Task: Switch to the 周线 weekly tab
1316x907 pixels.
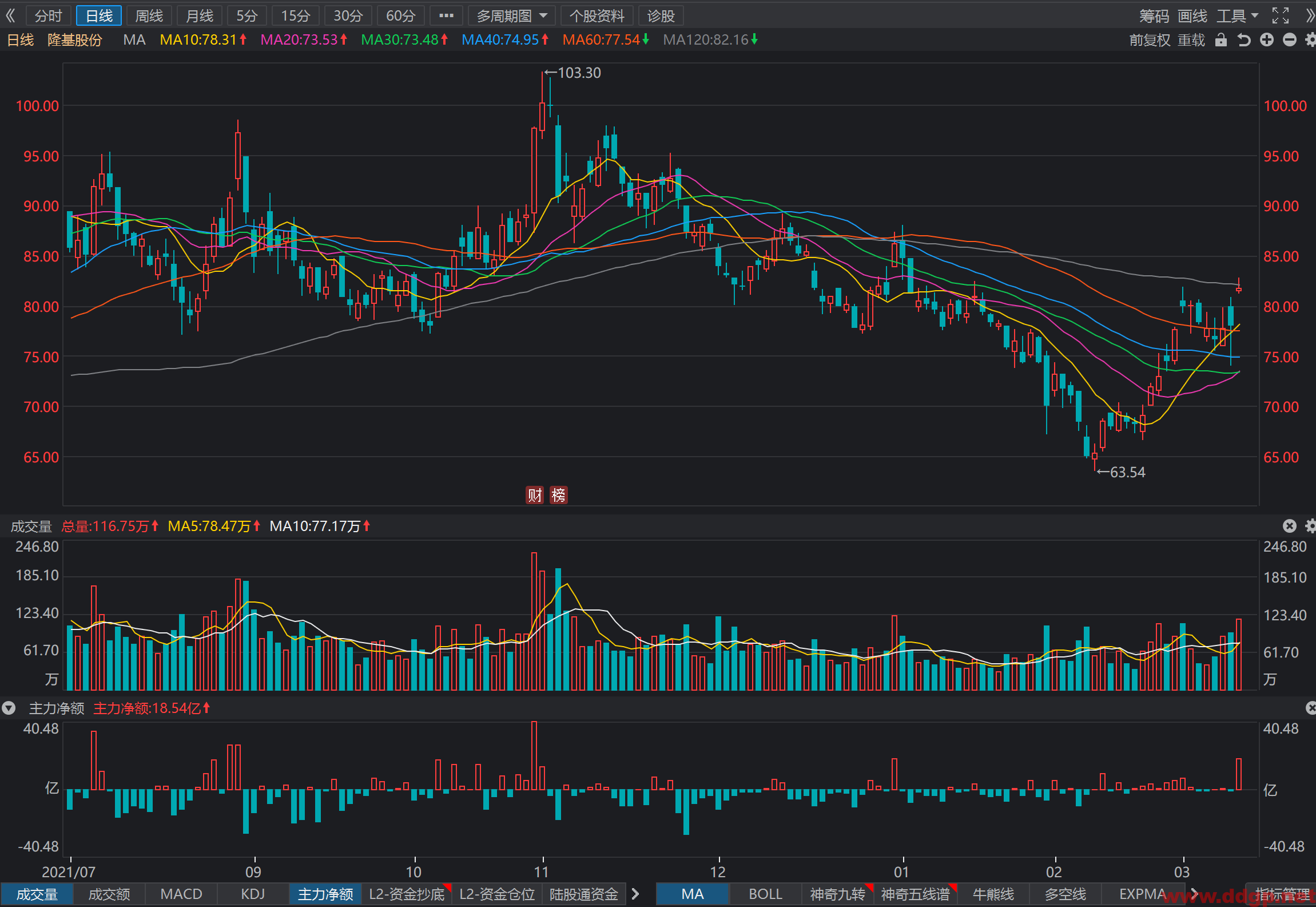Action: (x=149, y=15)
